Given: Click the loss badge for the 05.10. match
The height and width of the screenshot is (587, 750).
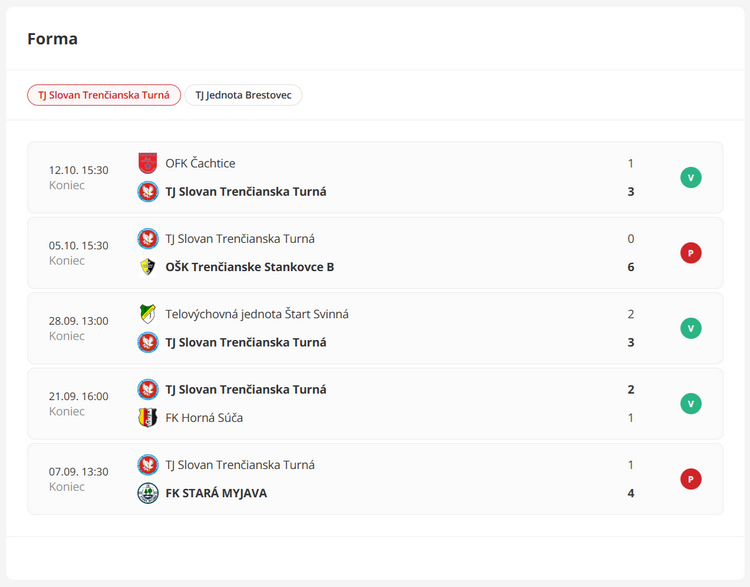Looking at the screenshot, I should [x=690, y=253].
